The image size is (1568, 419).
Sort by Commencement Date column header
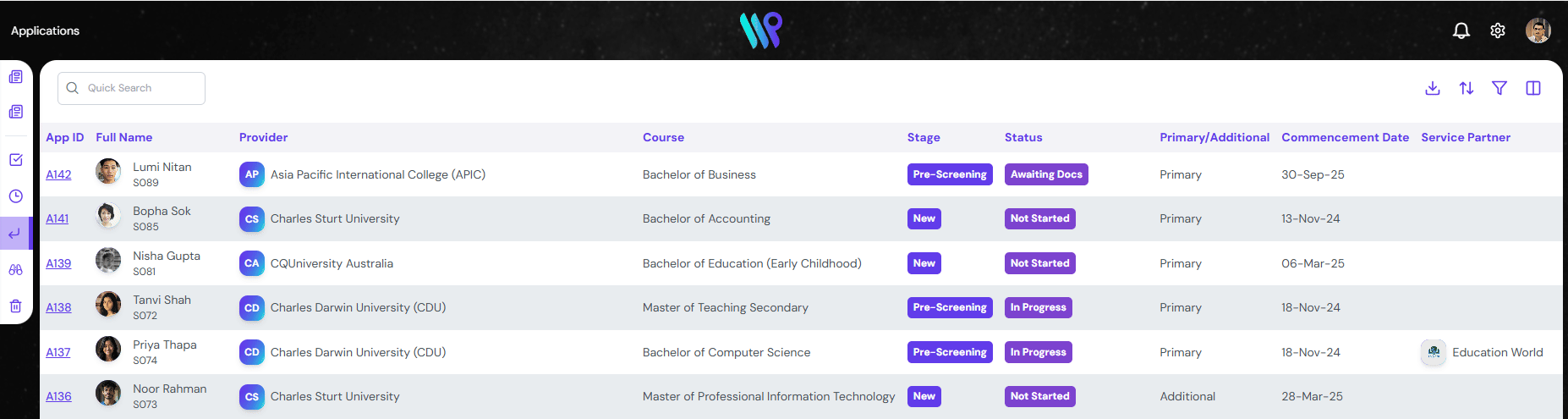(1345, 137)
